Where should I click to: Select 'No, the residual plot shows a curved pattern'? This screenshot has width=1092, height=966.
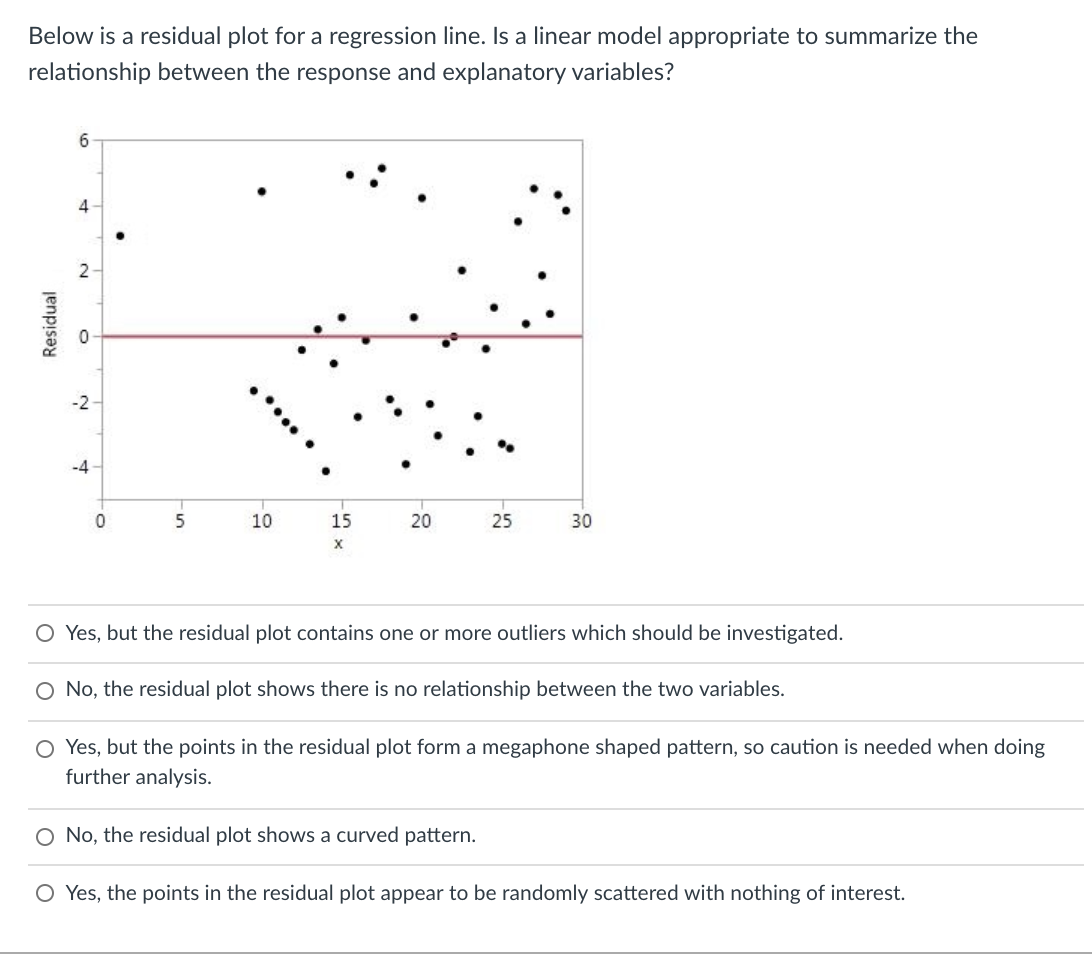[44, 835]
